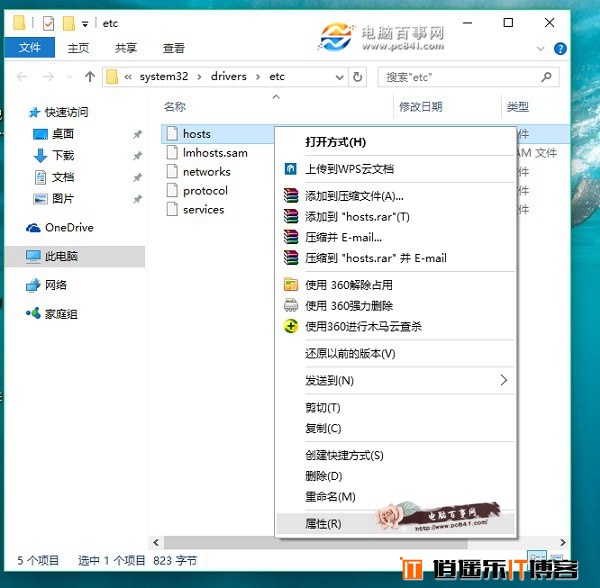Click the New Folder icon in quick access toolbar
The height and width of the screenshot is (588, 600).
pos(69,23)
